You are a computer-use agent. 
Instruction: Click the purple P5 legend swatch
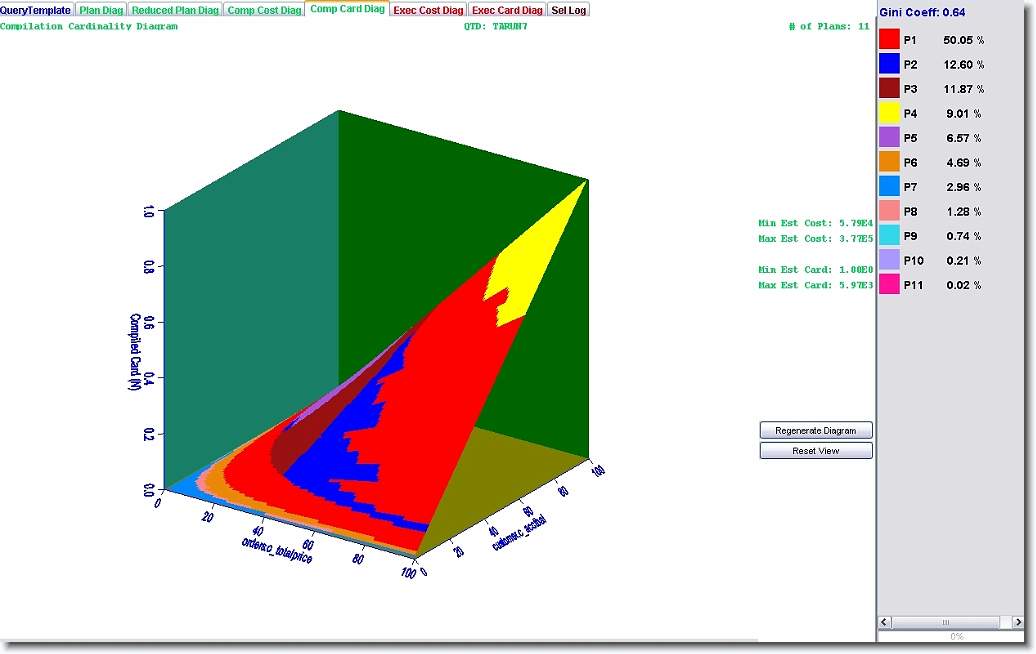tap(889, 138)
